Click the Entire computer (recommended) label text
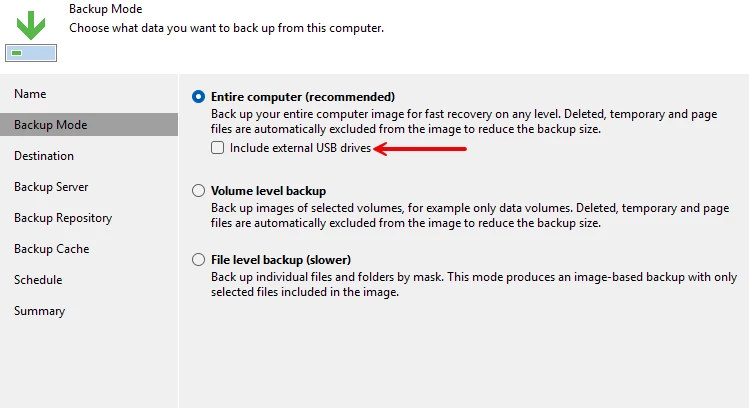This screenshot has width=749, height=408. click(303, 97)
